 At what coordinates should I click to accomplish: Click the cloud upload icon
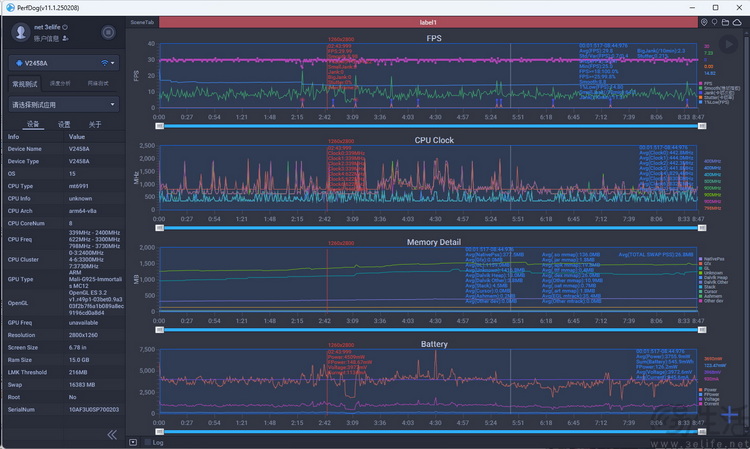738,22
